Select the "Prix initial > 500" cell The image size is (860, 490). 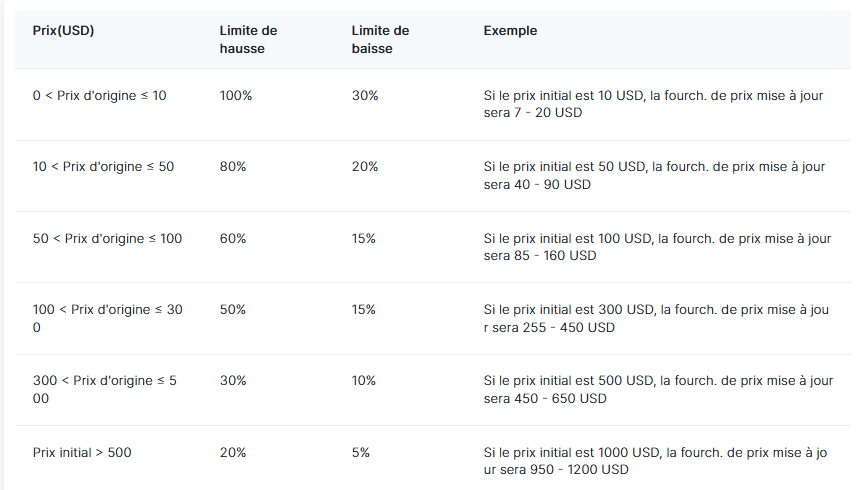tap(82, 452)
